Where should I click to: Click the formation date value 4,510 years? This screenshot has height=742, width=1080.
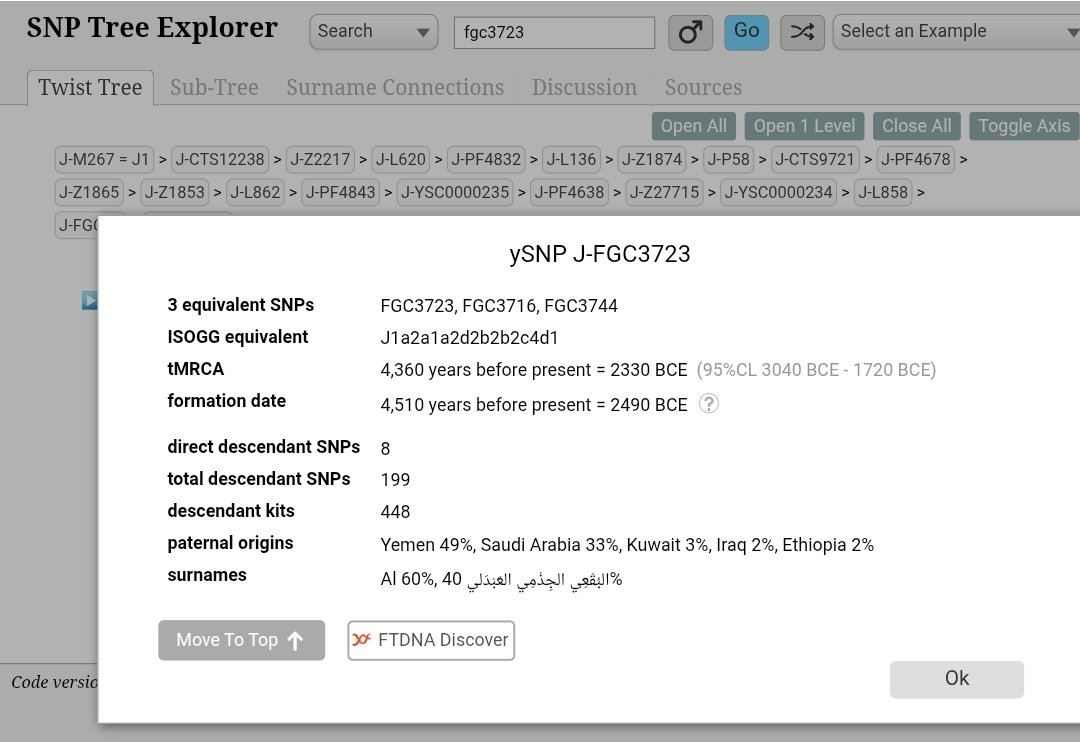534,404
